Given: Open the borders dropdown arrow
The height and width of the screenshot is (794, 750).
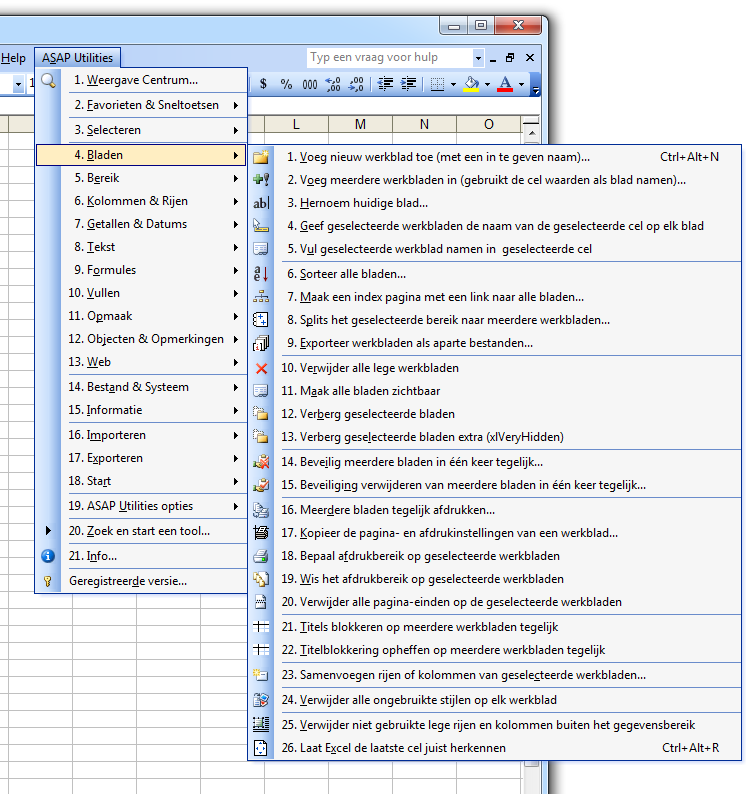Looking at the screenshot, I should click(453, 84).
